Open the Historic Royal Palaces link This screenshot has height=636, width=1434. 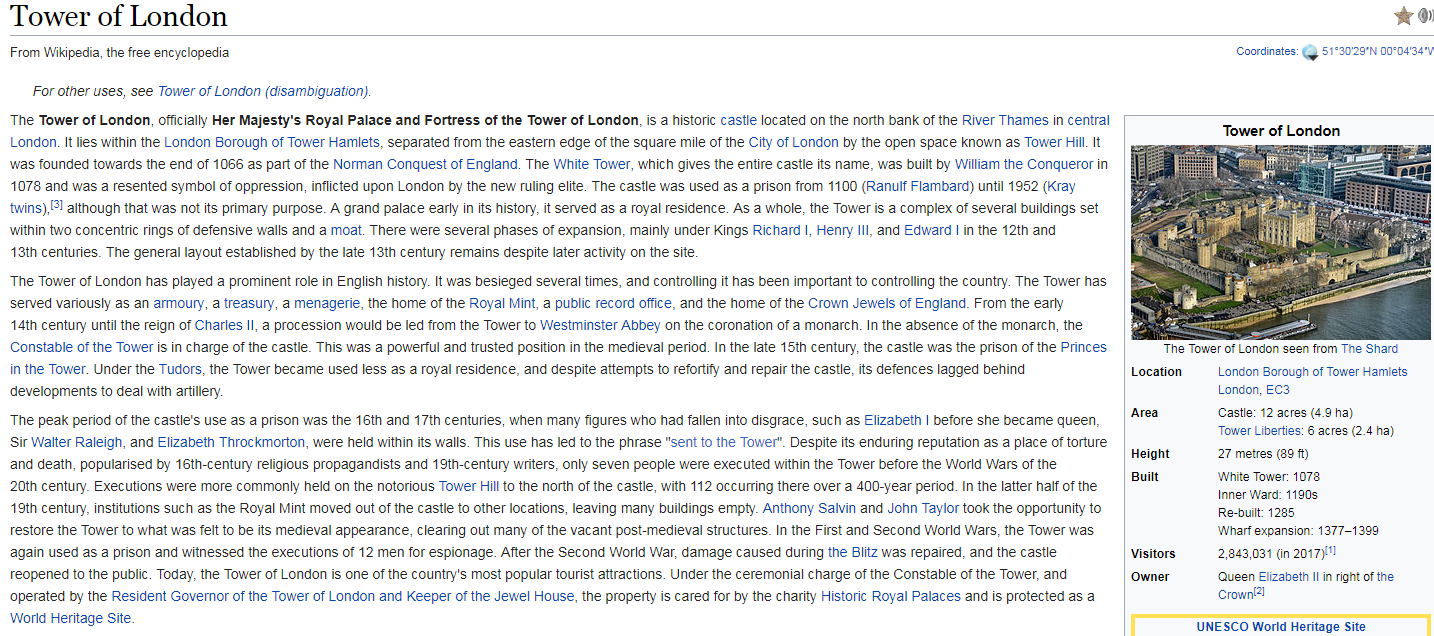(x=891, y=596)
